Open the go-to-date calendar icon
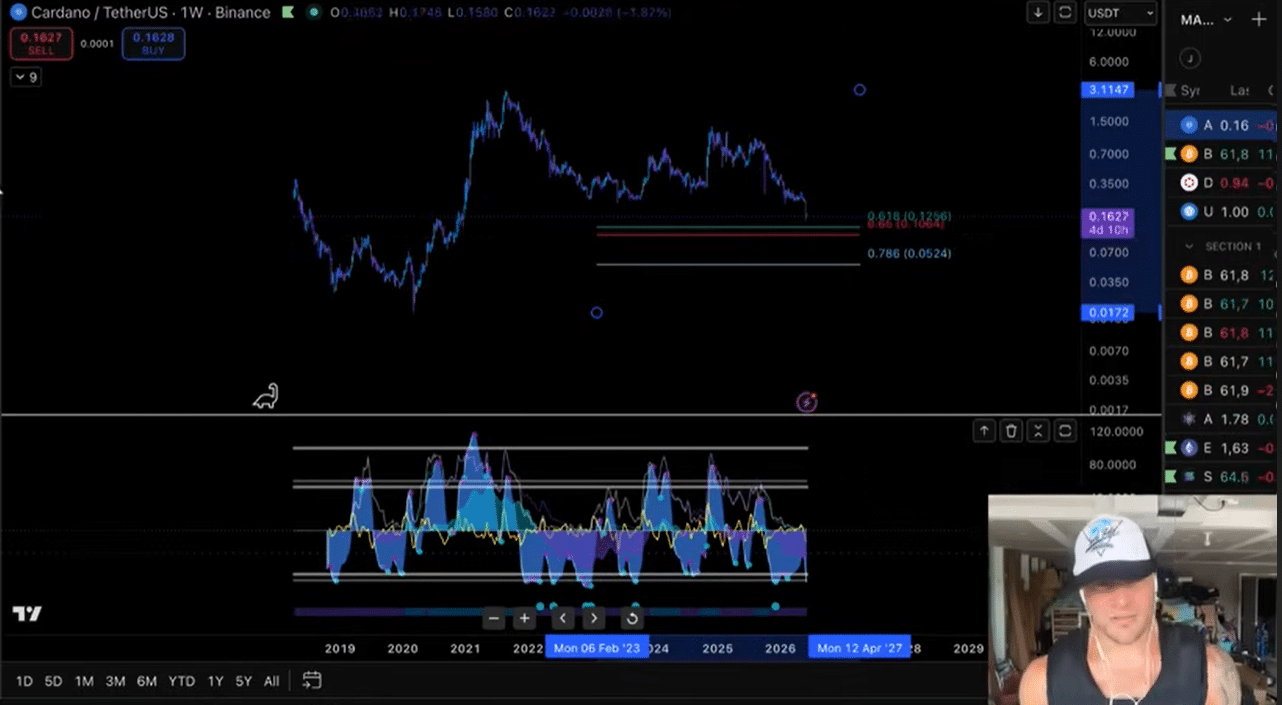1282x705 pixels. 312,680
